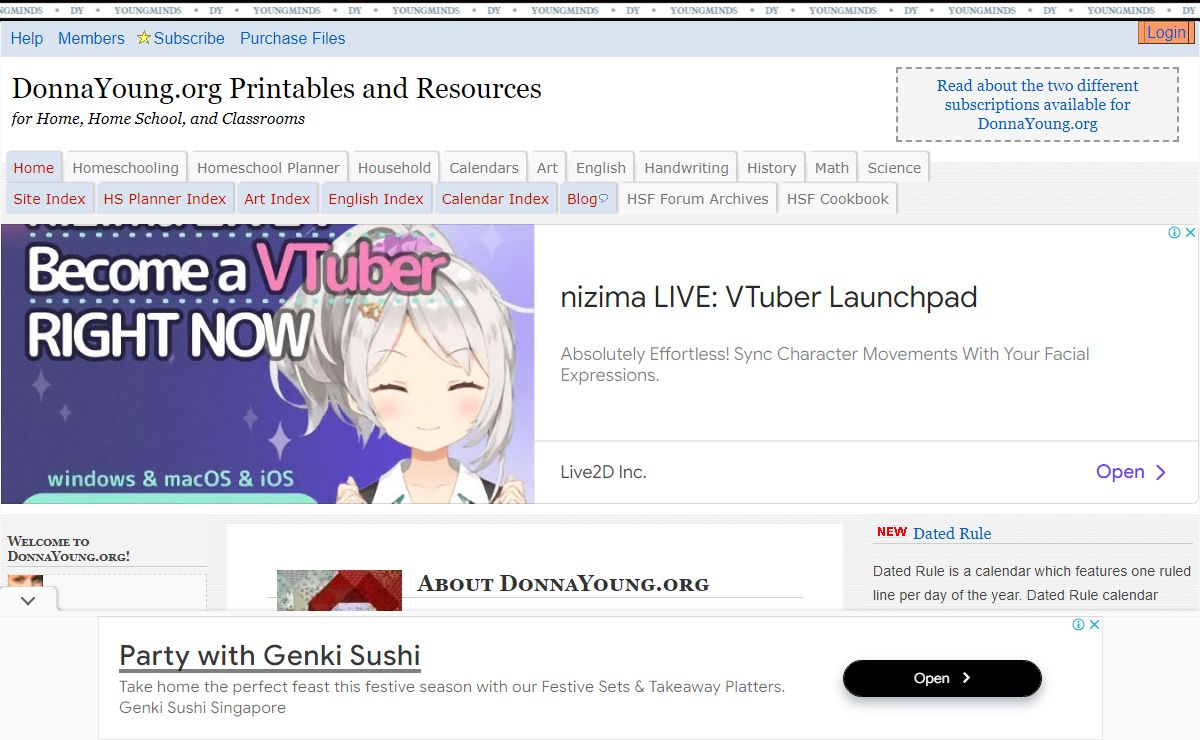
Task: Click the star icon beside Subscribe
Action: [144, 38]
